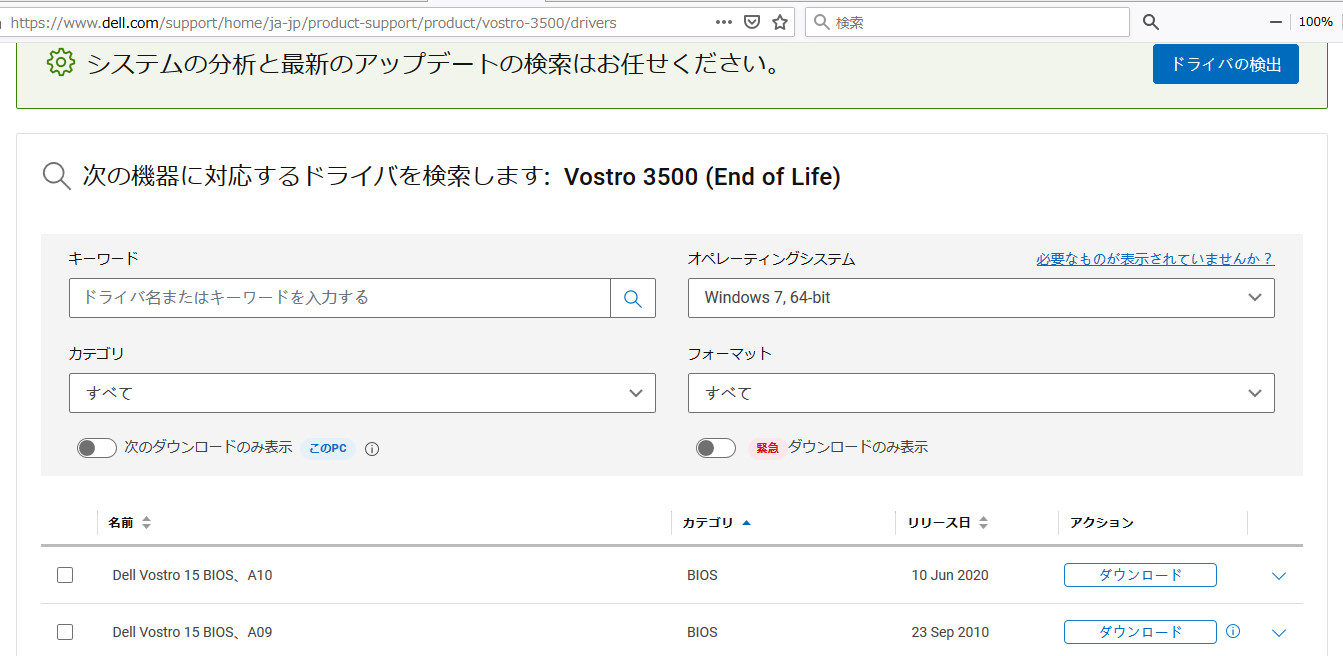
Task: Click the name Dell Vostro 15 BIOS、A09
Action: click(x=192, y=632)
